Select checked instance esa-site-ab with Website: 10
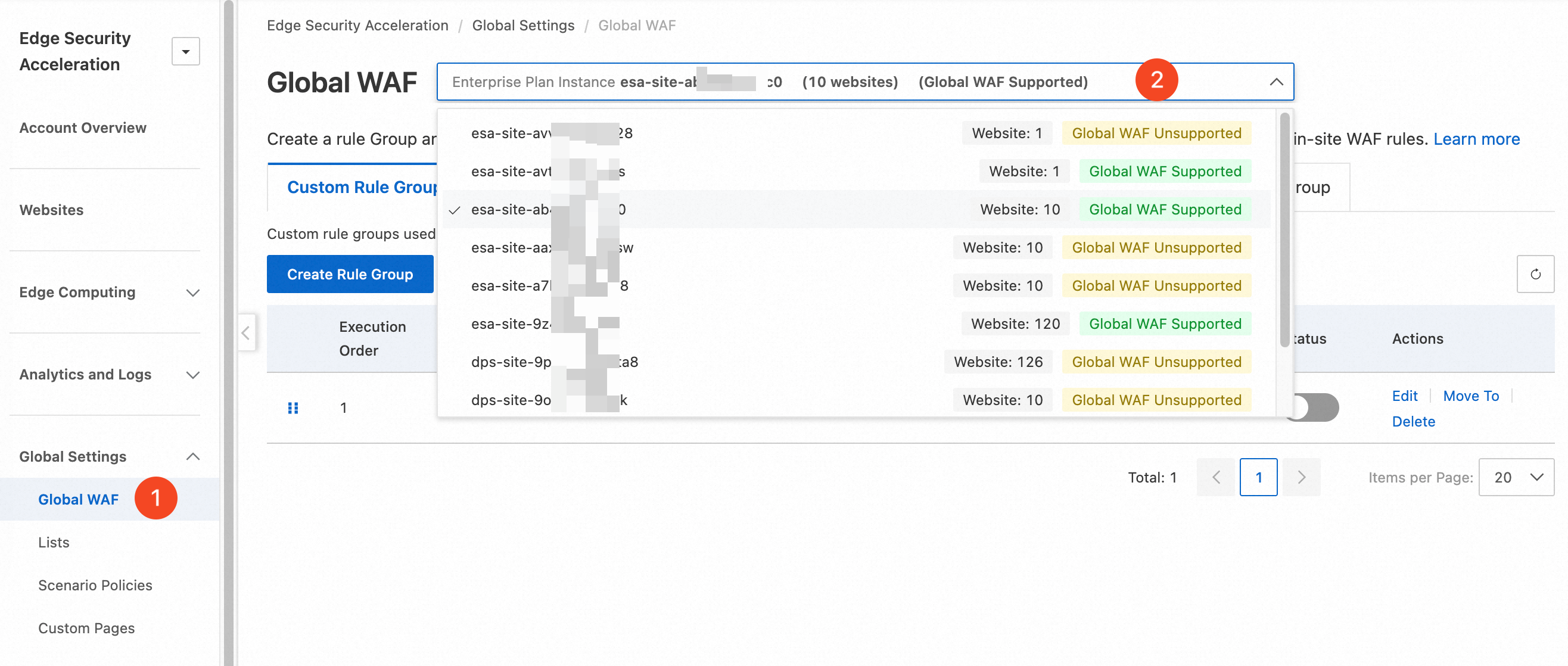 coord(857,210)
